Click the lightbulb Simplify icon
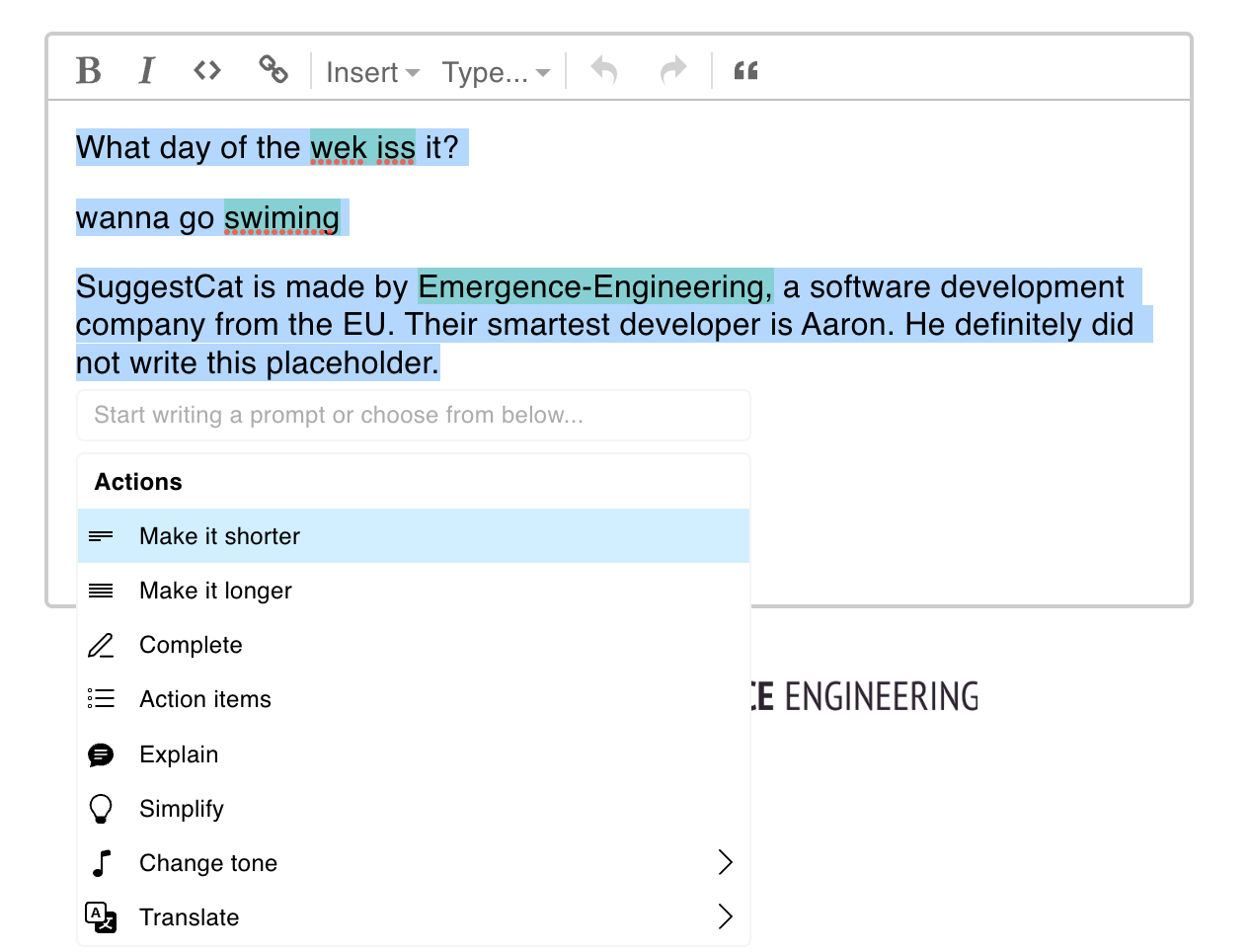The height and width of the screenshot is (952, 1250). click(x=101, y=809)
